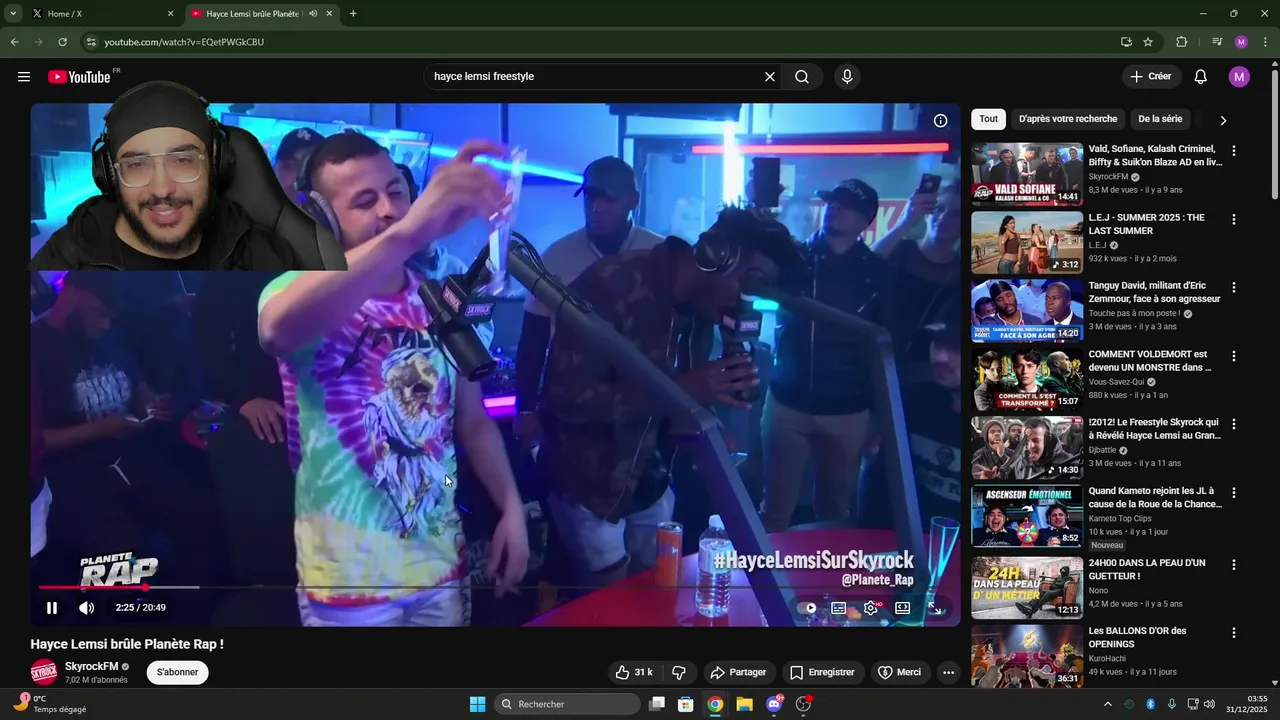Open the Vald Sofiane thumbnail
The image size is (1280, 720).
[x=1027, y=174]
